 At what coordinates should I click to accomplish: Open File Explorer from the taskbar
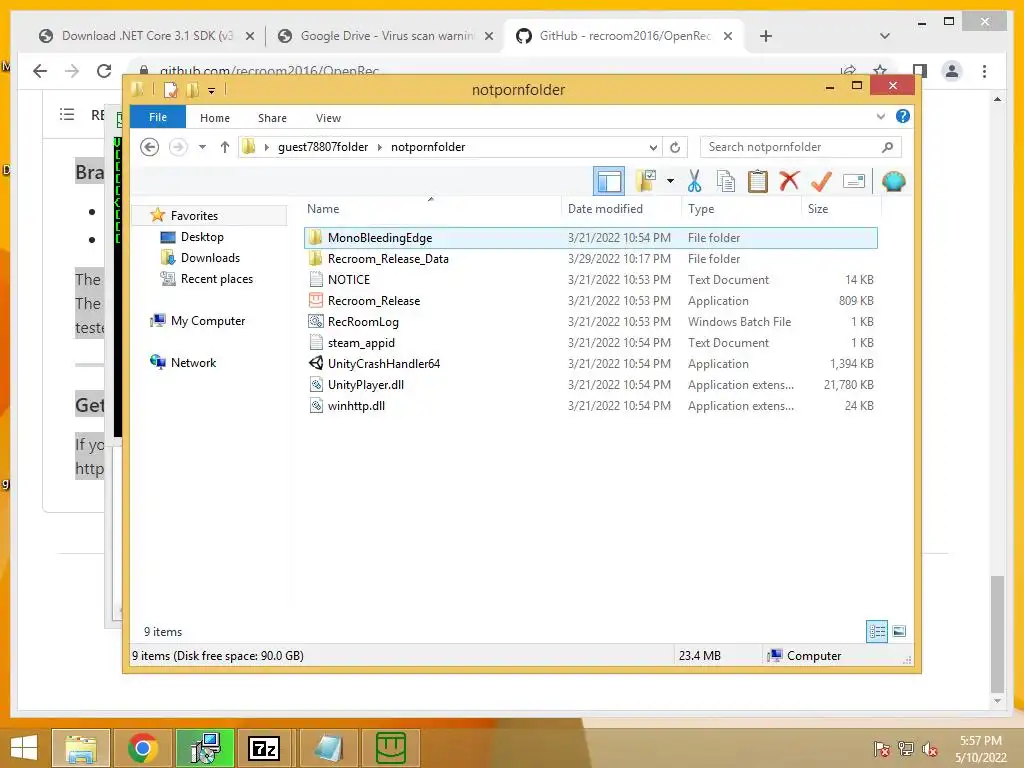click(80, 748)
